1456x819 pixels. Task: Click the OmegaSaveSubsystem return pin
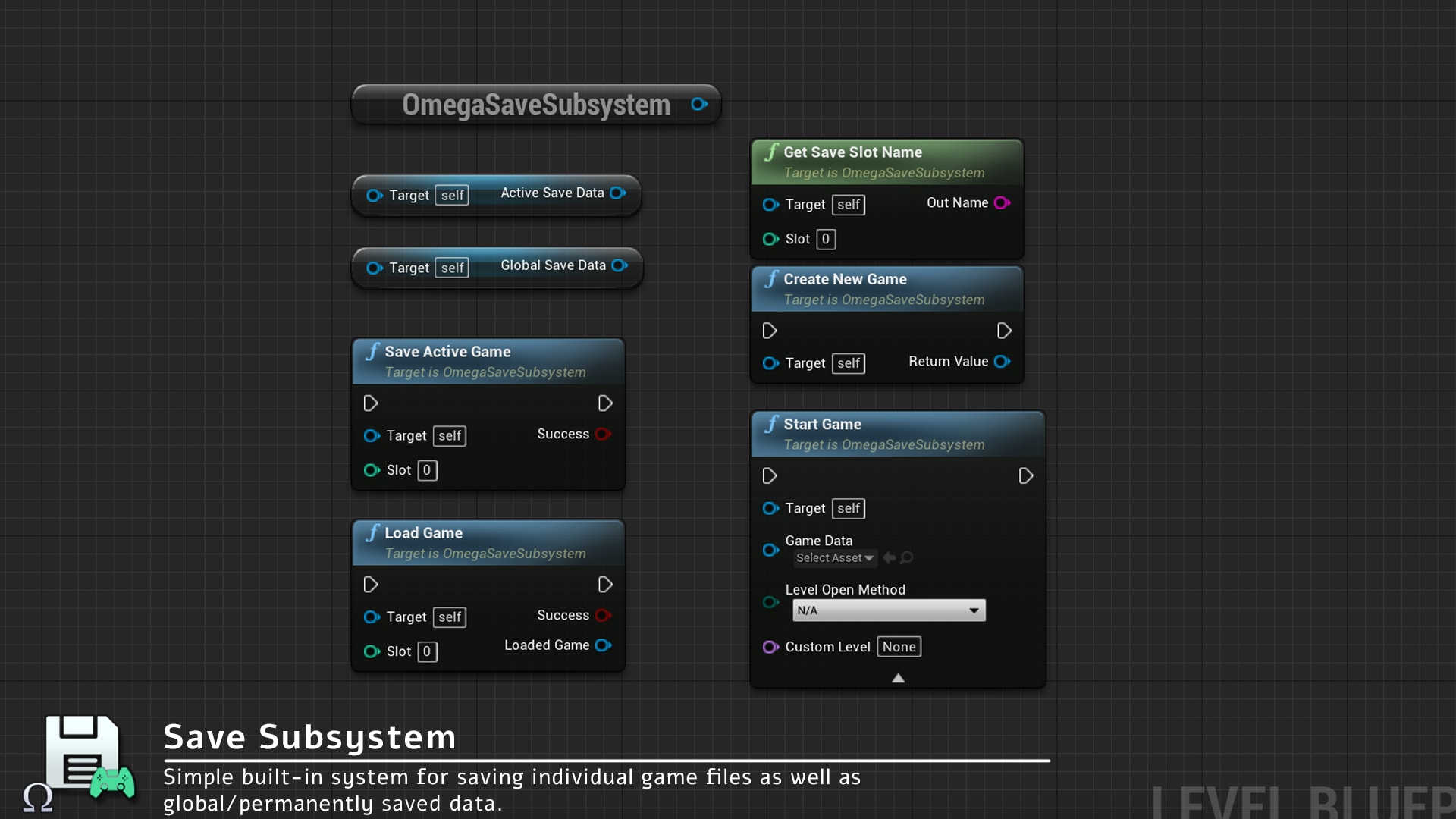point(698,105)
